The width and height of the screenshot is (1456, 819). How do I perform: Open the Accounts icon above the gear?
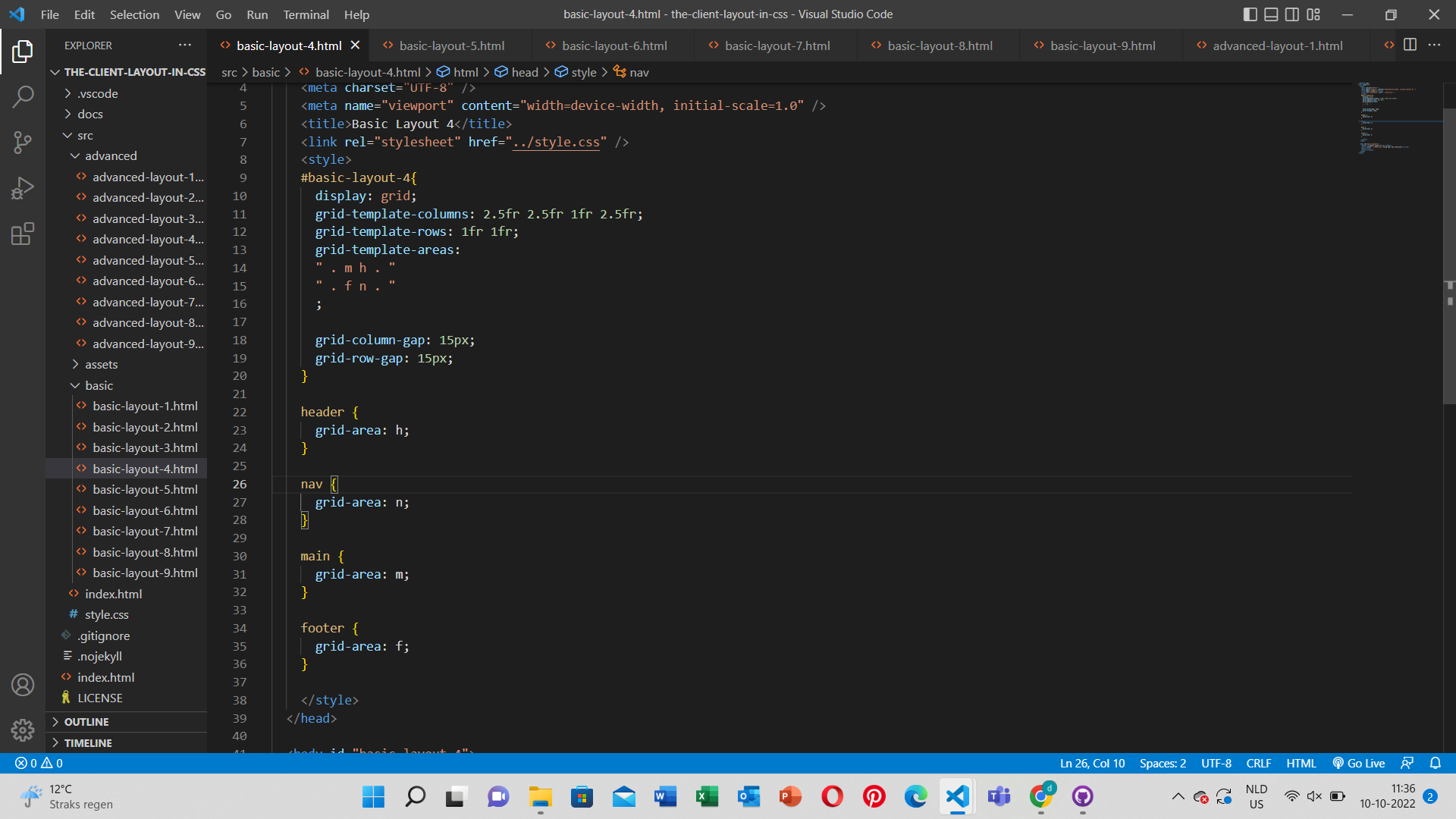(23, 684)
